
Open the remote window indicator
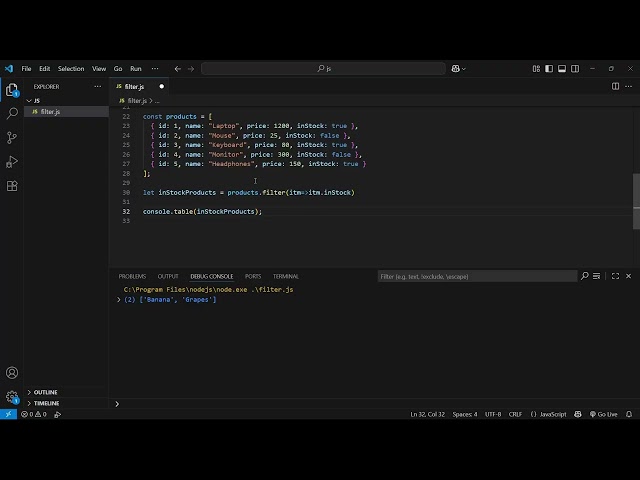pyautogui.click(x=8, y=414)
